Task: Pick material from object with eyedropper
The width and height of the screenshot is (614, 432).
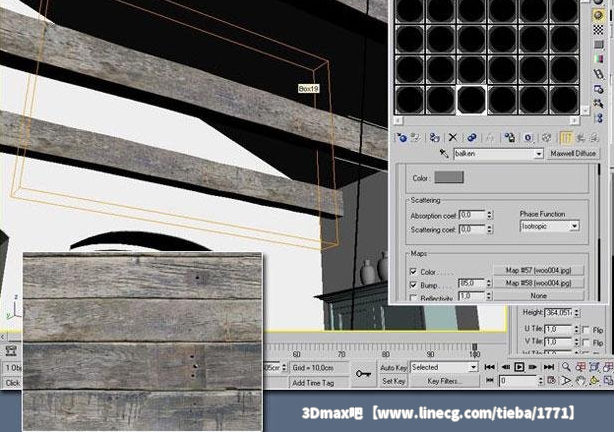Action: click(446, 154)
